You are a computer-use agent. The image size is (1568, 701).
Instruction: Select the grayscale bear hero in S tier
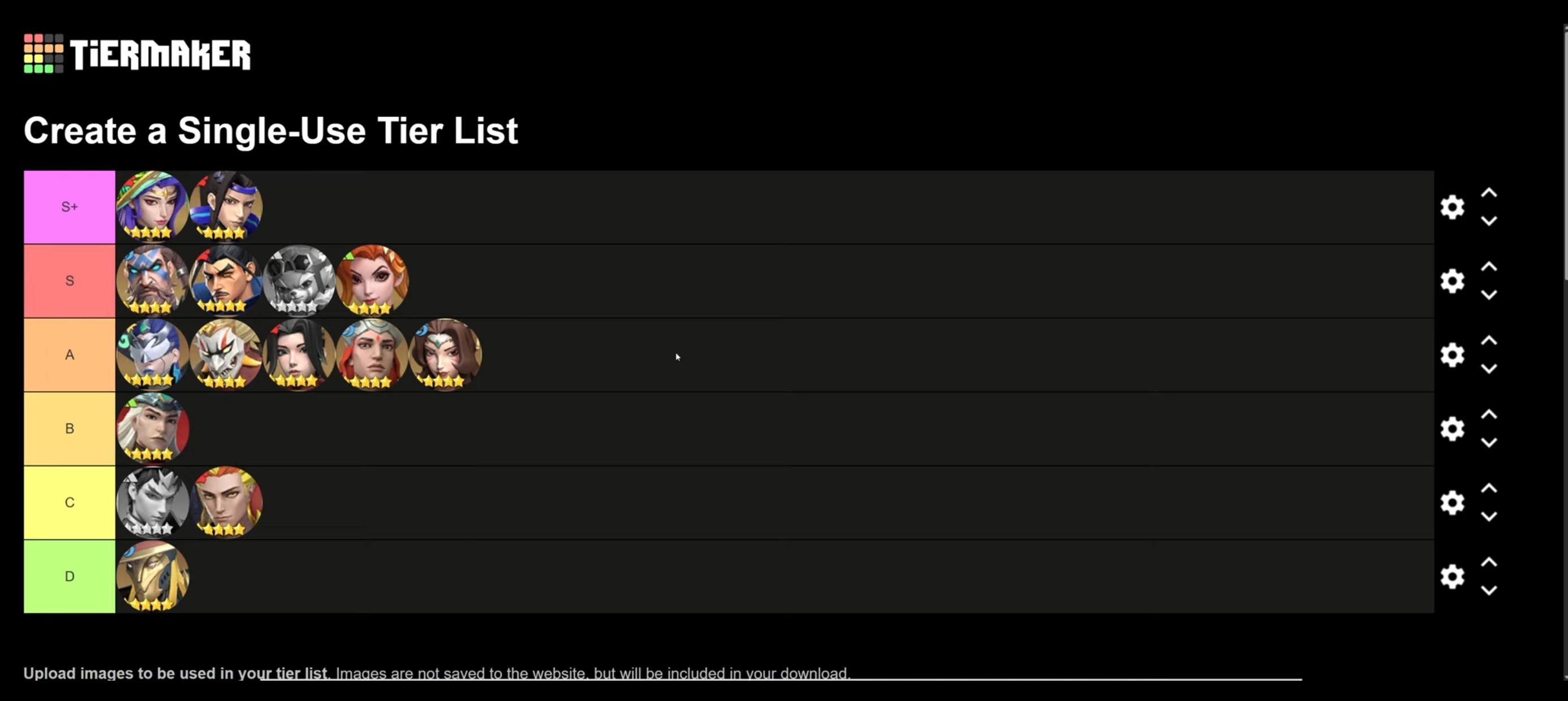[x=299, y=280]
